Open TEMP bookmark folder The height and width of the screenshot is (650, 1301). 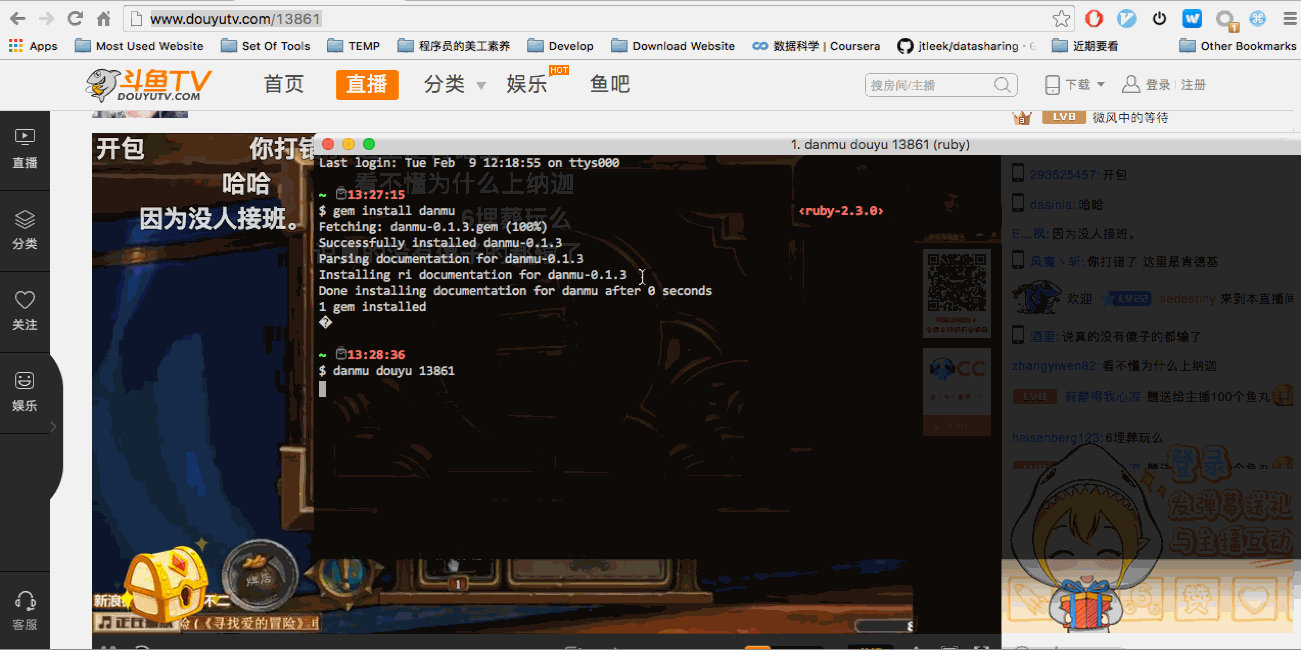tap(354, 46)
